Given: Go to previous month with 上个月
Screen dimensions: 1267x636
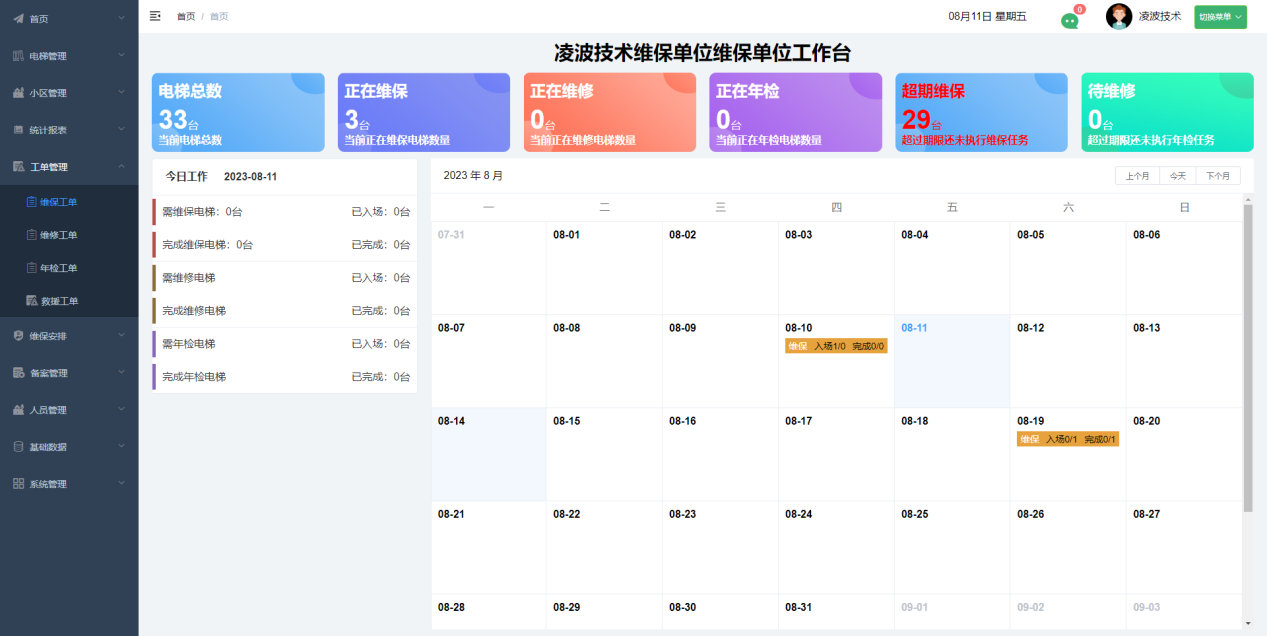Looking at the screenshot, I should [x=1138, y=176].
